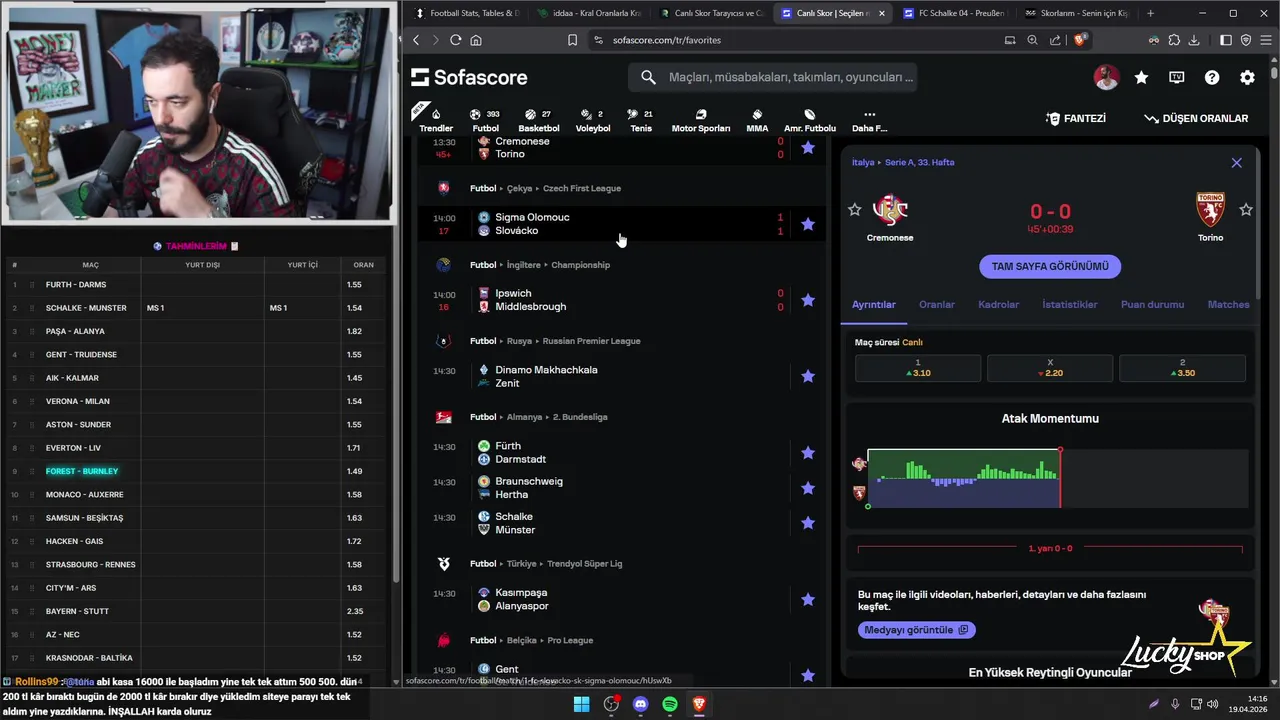Open Discord from the taskbar
Image resolution: width=1280 pixels, height=720 pixels.
coord(641,704)
